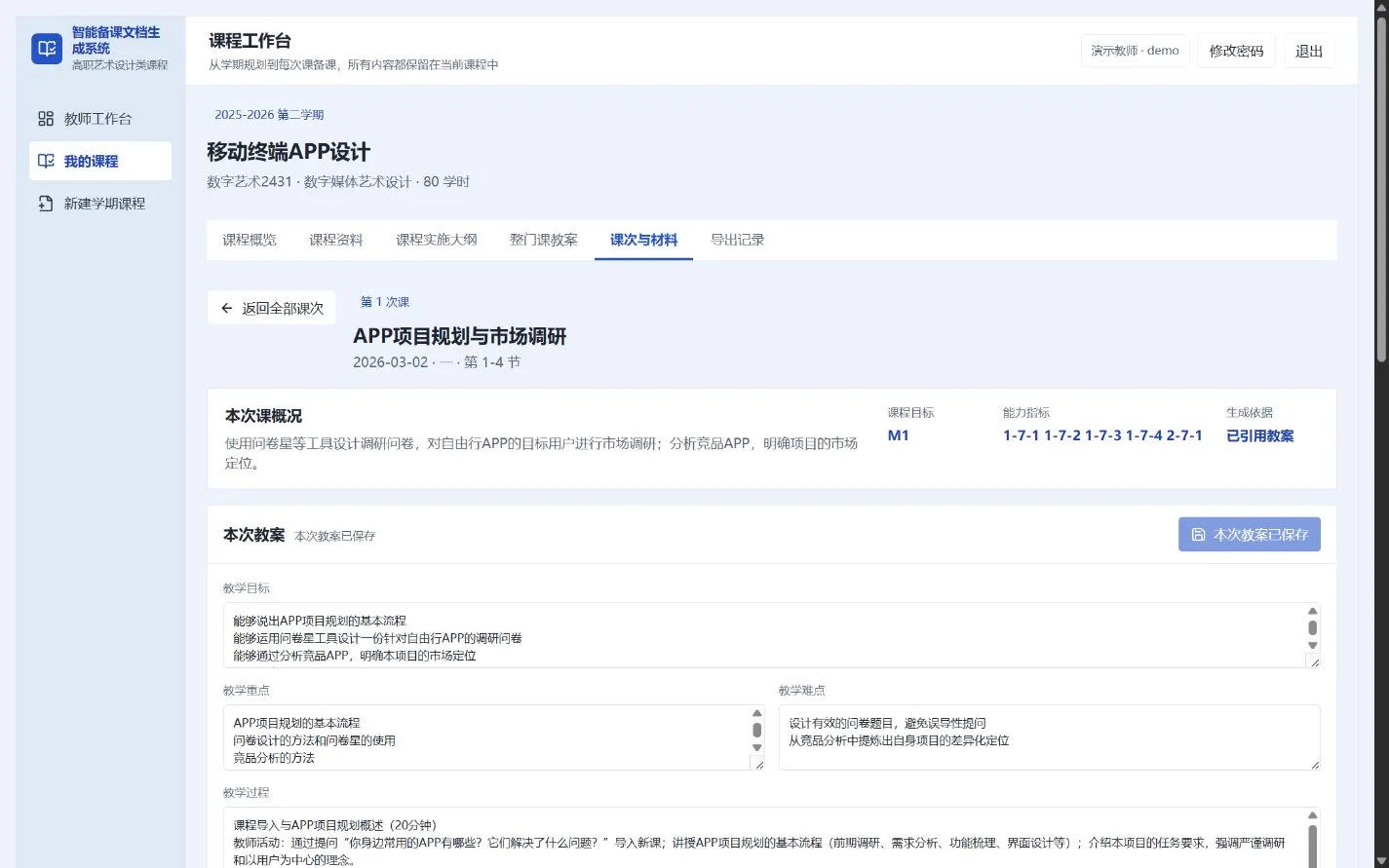Click the 数字艺术2431 course info line

coord(338,181)
